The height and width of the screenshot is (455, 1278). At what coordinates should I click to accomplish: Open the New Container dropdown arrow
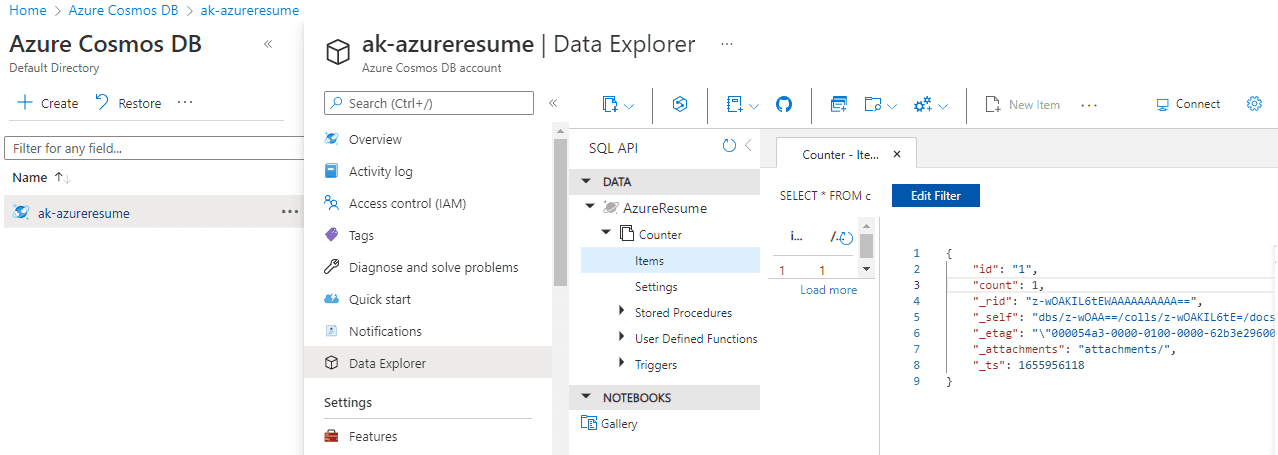pyautogui.click(x=630, y=105)
